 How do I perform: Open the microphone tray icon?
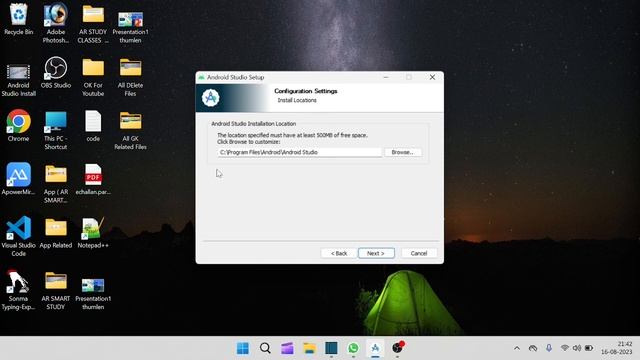549,348
